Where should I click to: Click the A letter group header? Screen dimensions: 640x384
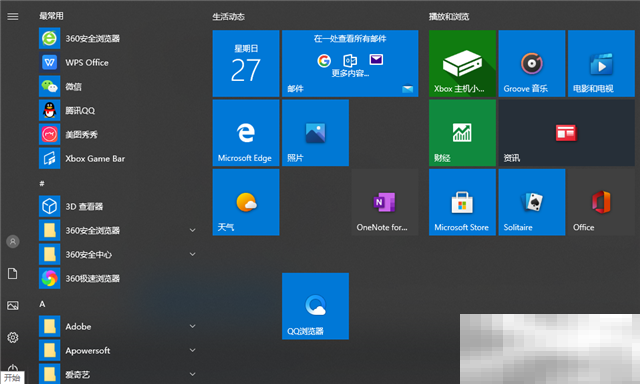coord(42,304)
